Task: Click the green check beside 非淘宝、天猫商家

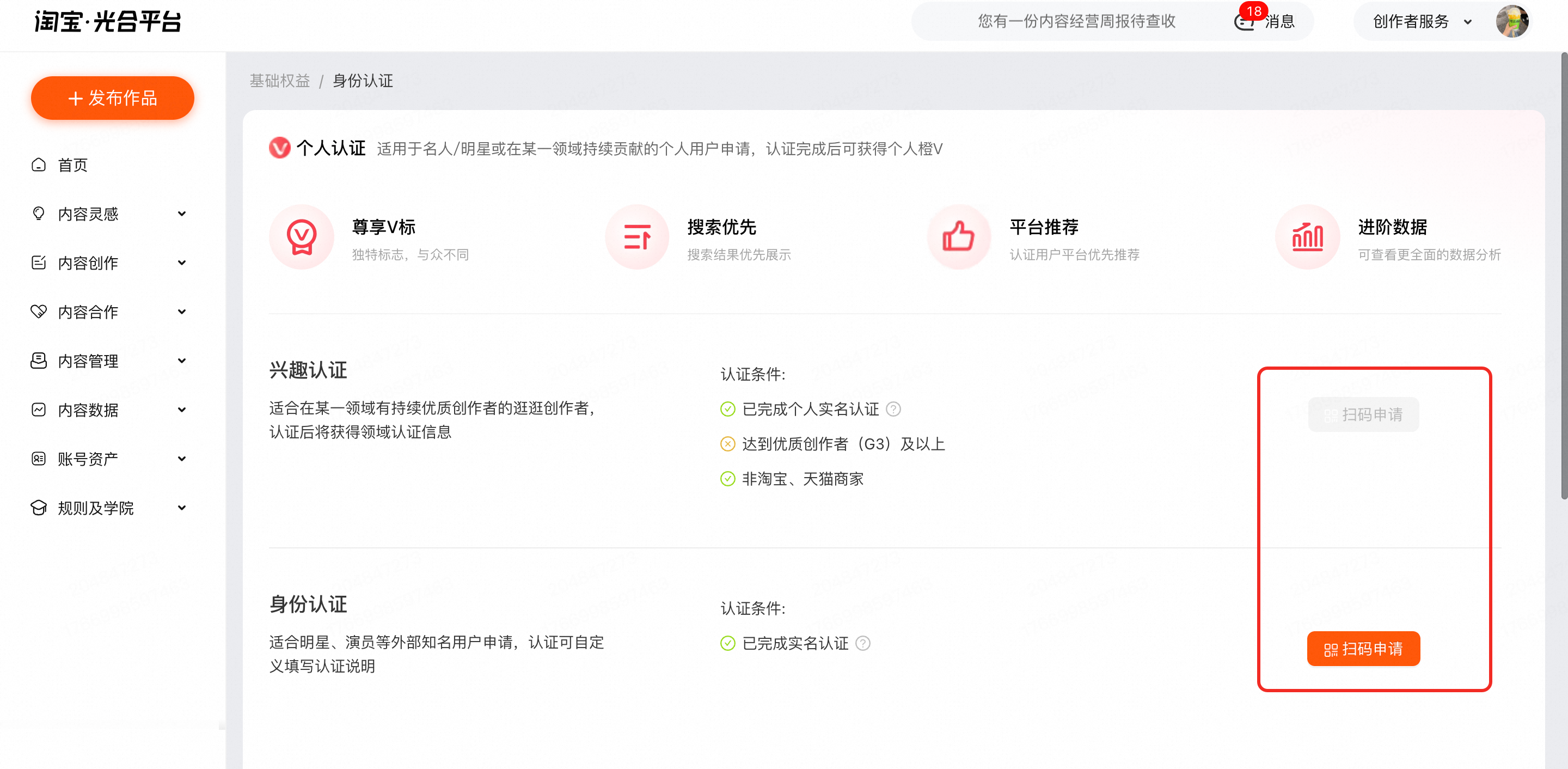Action: pos(727,479)
